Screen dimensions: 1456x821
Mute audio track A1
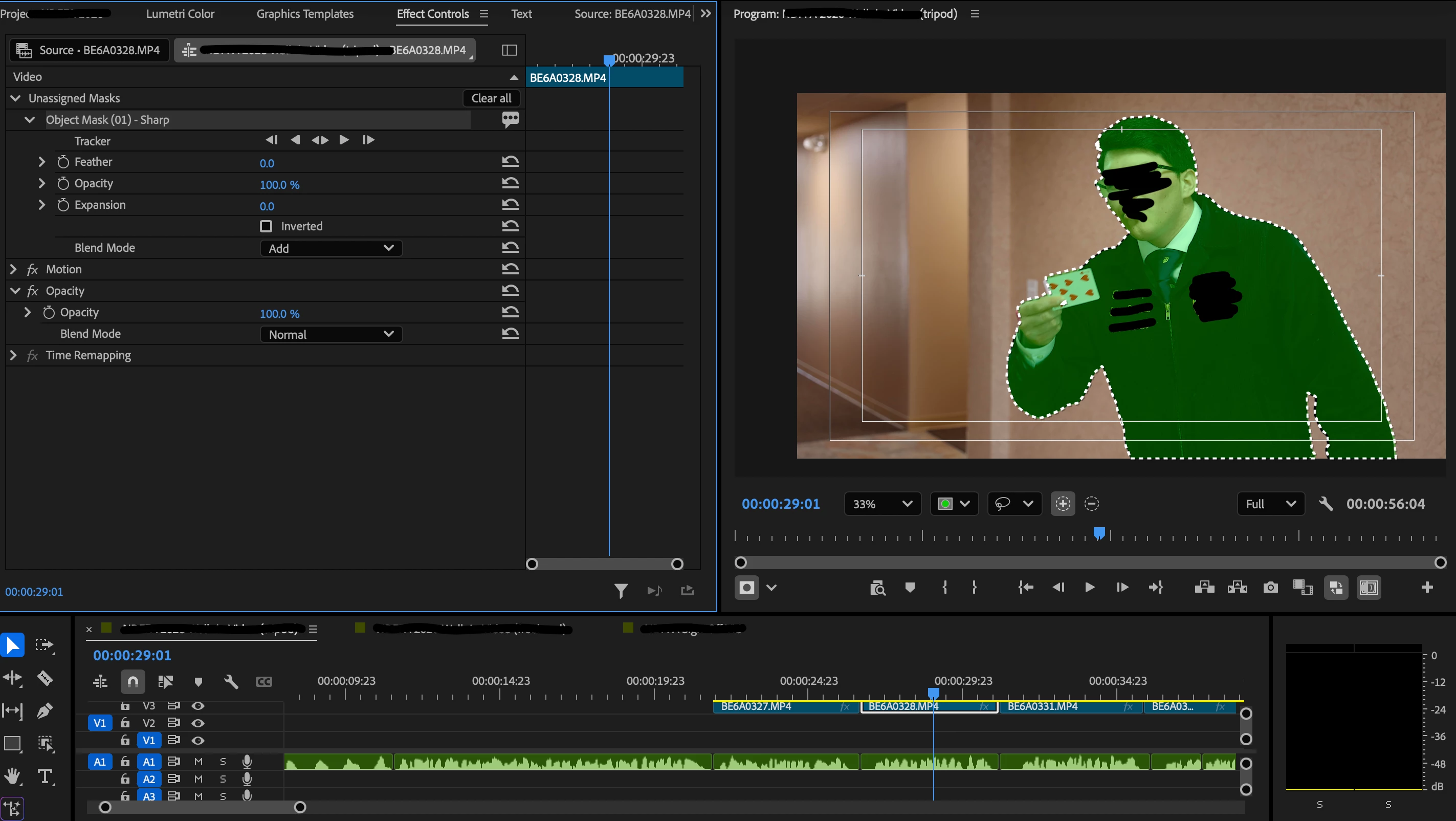[x=198, y=762]
